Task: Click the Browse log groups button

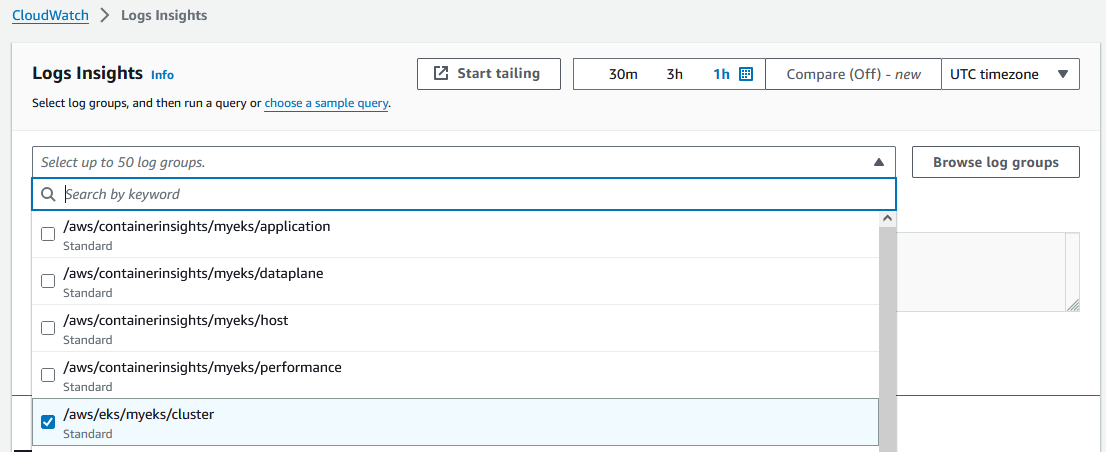Action: (x=995, y=162)
